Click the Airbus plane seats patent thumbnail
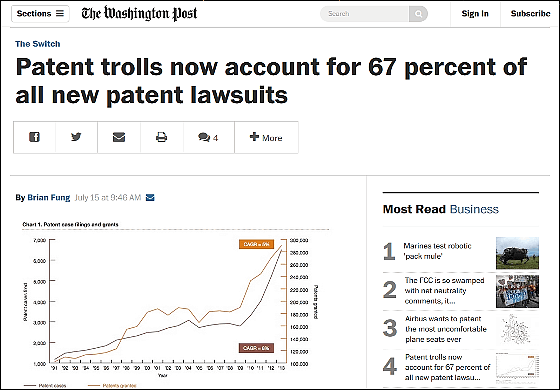Viewport: 560px width, 390px height. [x=517, y=329]
